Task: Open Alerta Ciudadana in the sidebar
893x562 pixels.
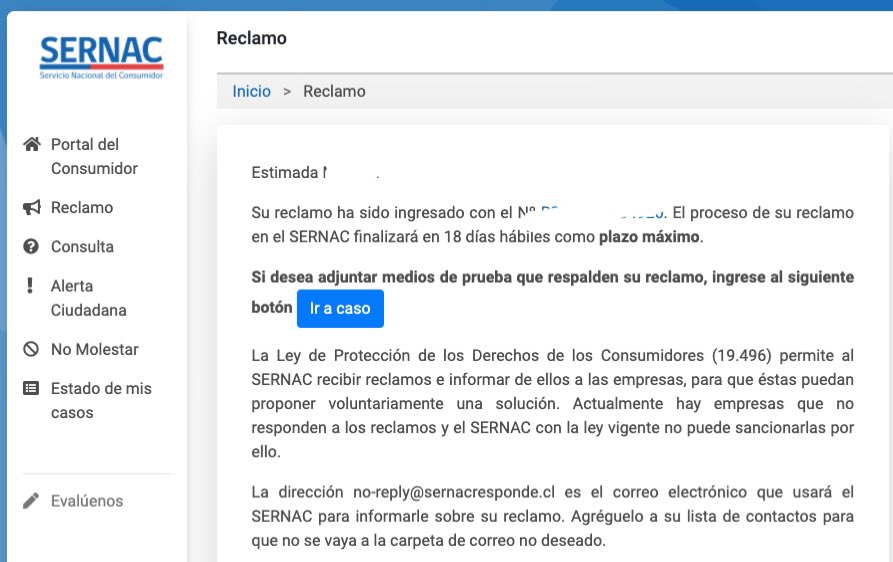Action: coord(88,298)
